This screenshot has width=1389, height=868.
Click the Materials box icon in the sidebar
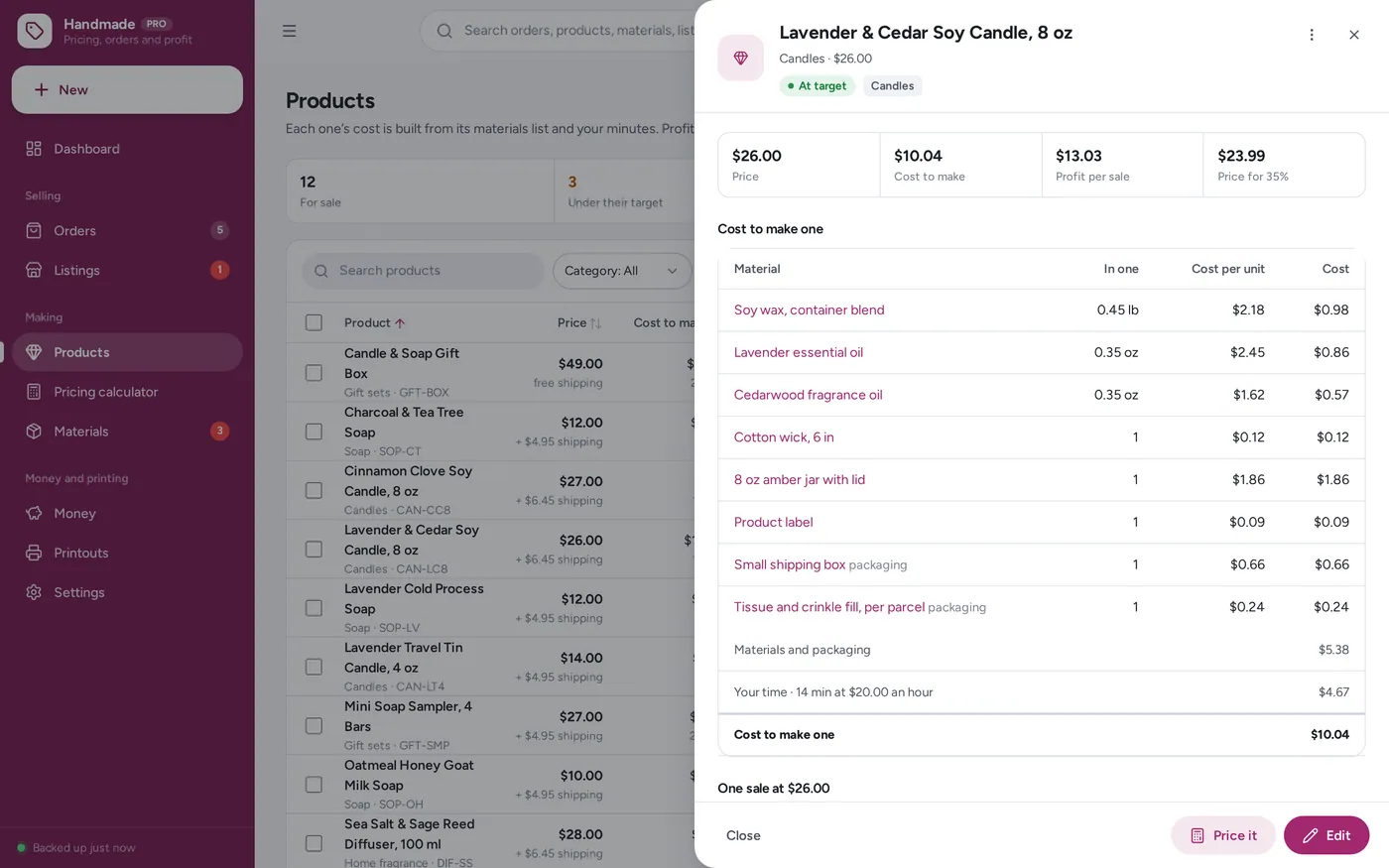tap(34, 432)
